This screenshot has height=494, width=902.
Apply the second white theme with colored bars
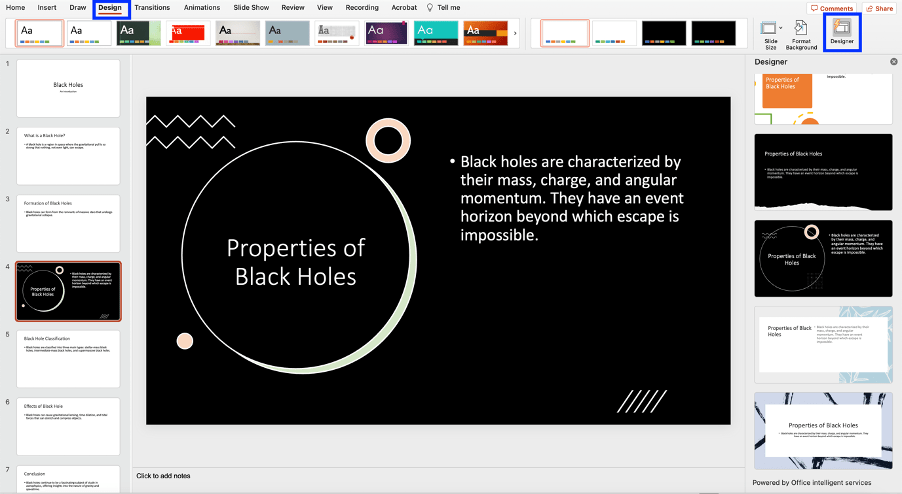(x=89, y=33)
